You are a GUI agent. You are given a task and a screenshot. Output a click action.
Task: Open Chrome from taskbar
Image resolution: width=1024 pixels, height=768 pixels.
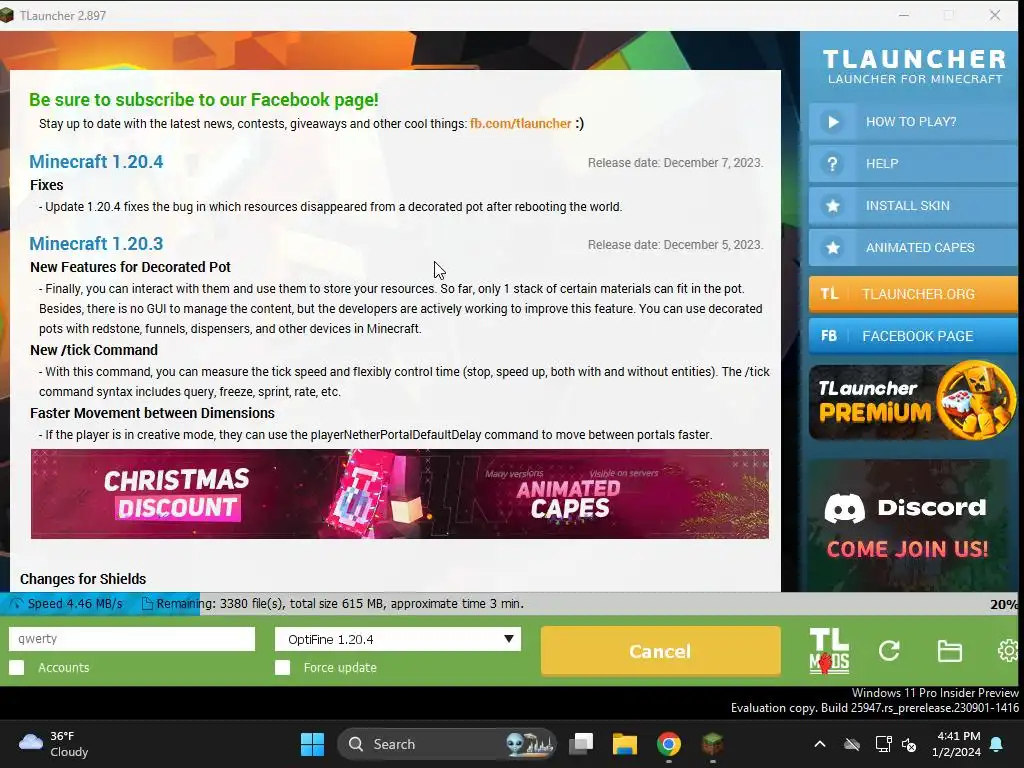tap(668, 744)
